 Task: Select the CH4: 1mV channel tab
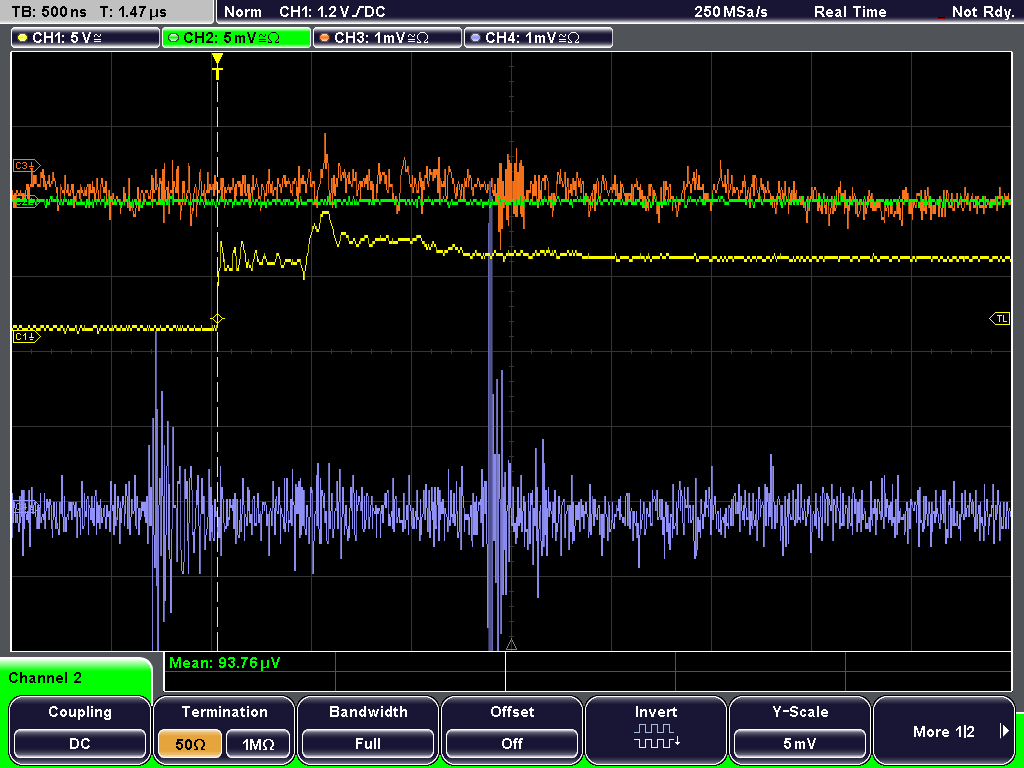pyautogui.click(x=538, y=38)
